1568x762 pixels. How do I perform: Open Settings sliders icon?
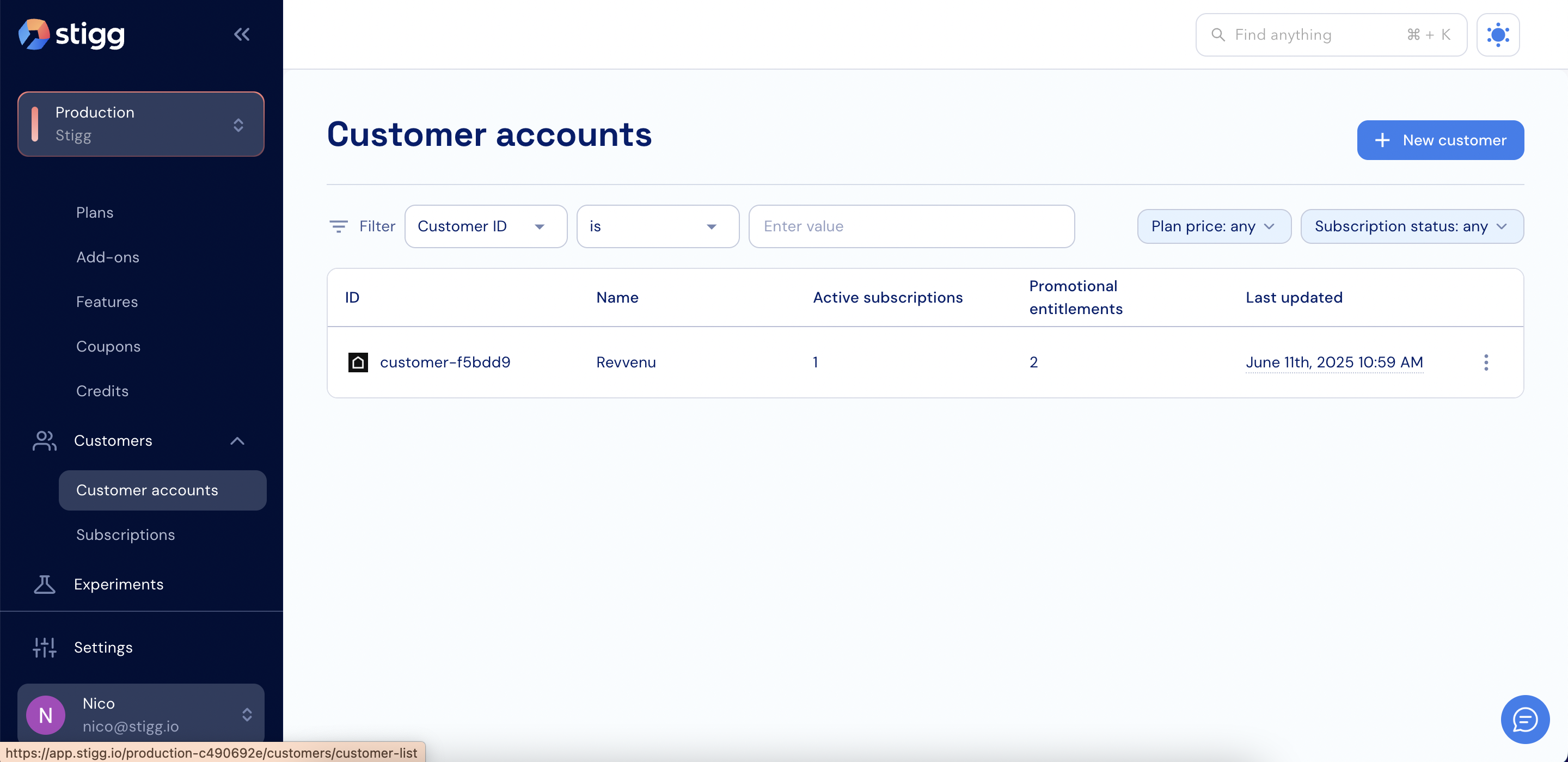click(45, 648)
